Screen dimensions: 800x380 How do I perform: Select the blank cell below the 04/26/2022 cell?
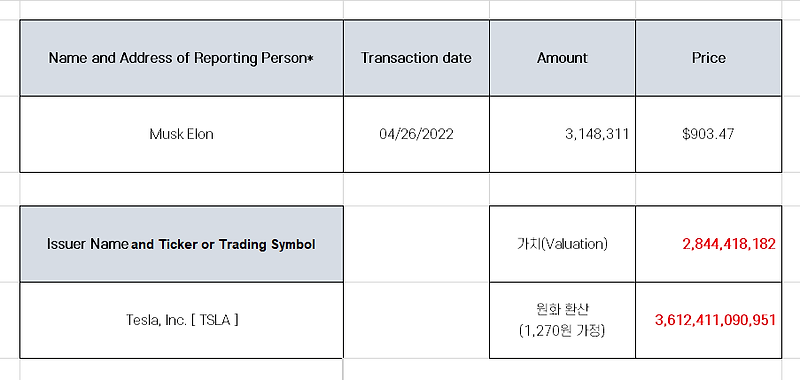point(416,189)
